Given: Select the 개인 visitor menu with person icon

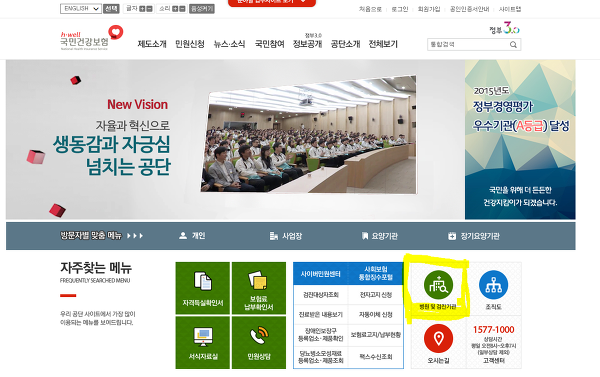Looking at the screenshot, I should (192, 236).
